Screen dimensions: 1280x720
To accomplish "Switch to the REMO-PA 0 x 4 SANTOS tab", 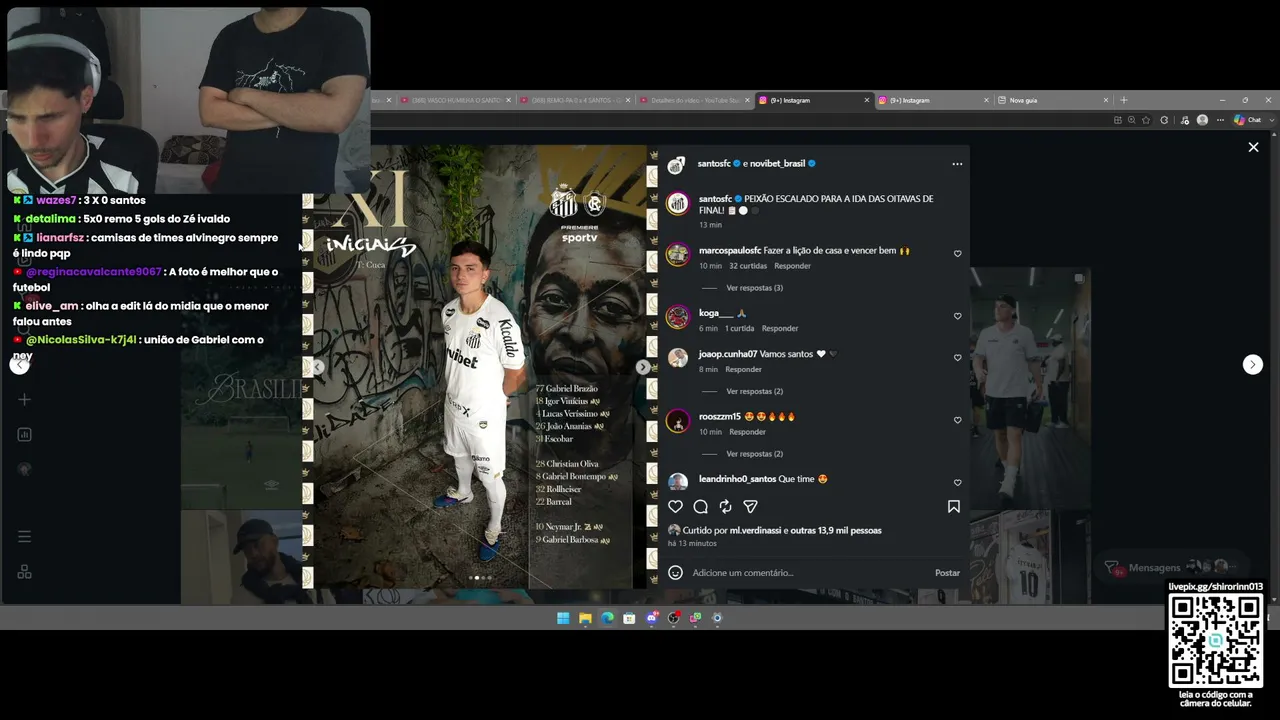I will (575, 100).
